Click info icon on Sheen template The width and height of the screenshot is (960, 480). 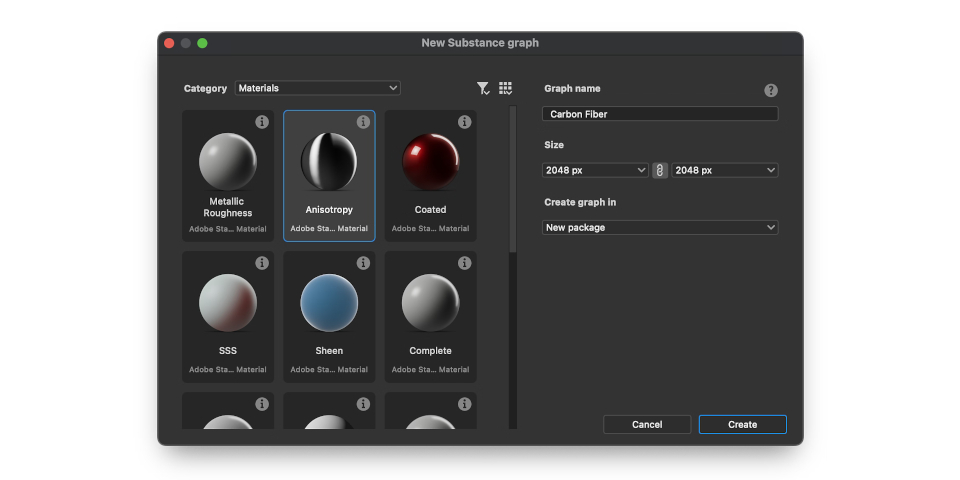(x=363, y=263)
